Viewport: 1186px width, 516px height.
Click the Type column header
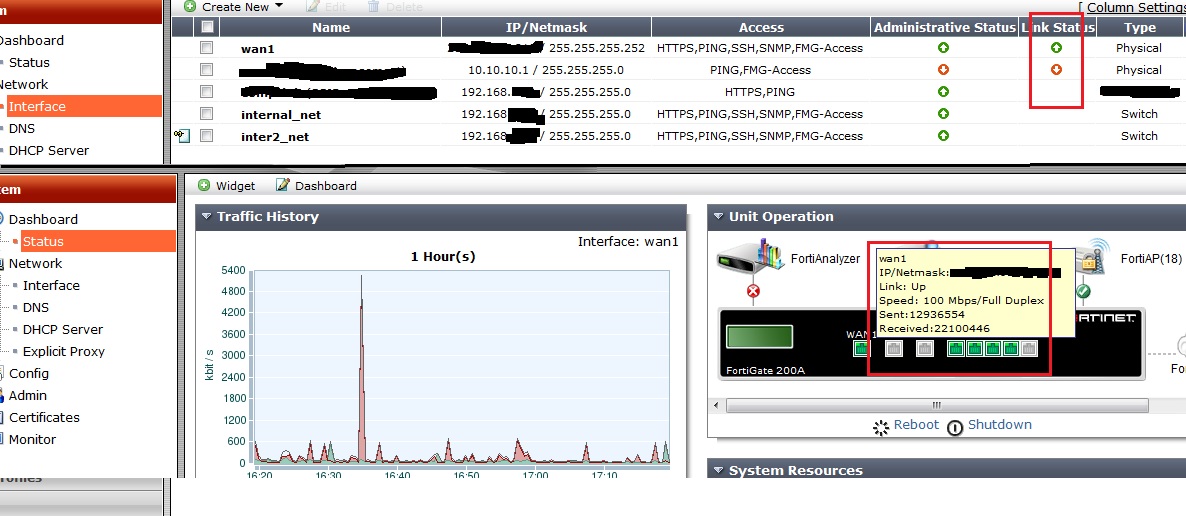click(x=1139, y=27)
